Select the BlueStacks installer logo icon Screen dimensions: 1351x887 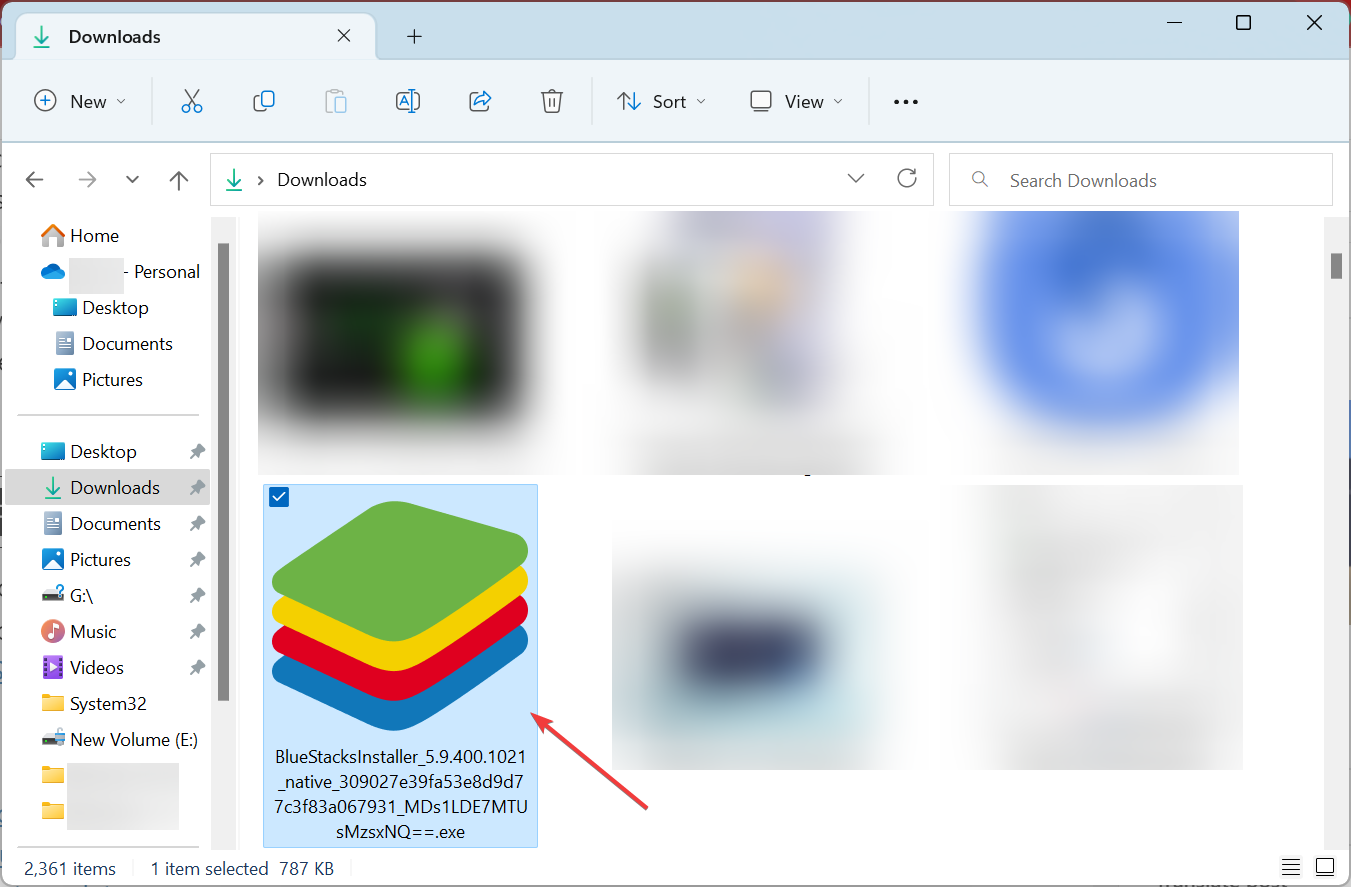[400, 615]
